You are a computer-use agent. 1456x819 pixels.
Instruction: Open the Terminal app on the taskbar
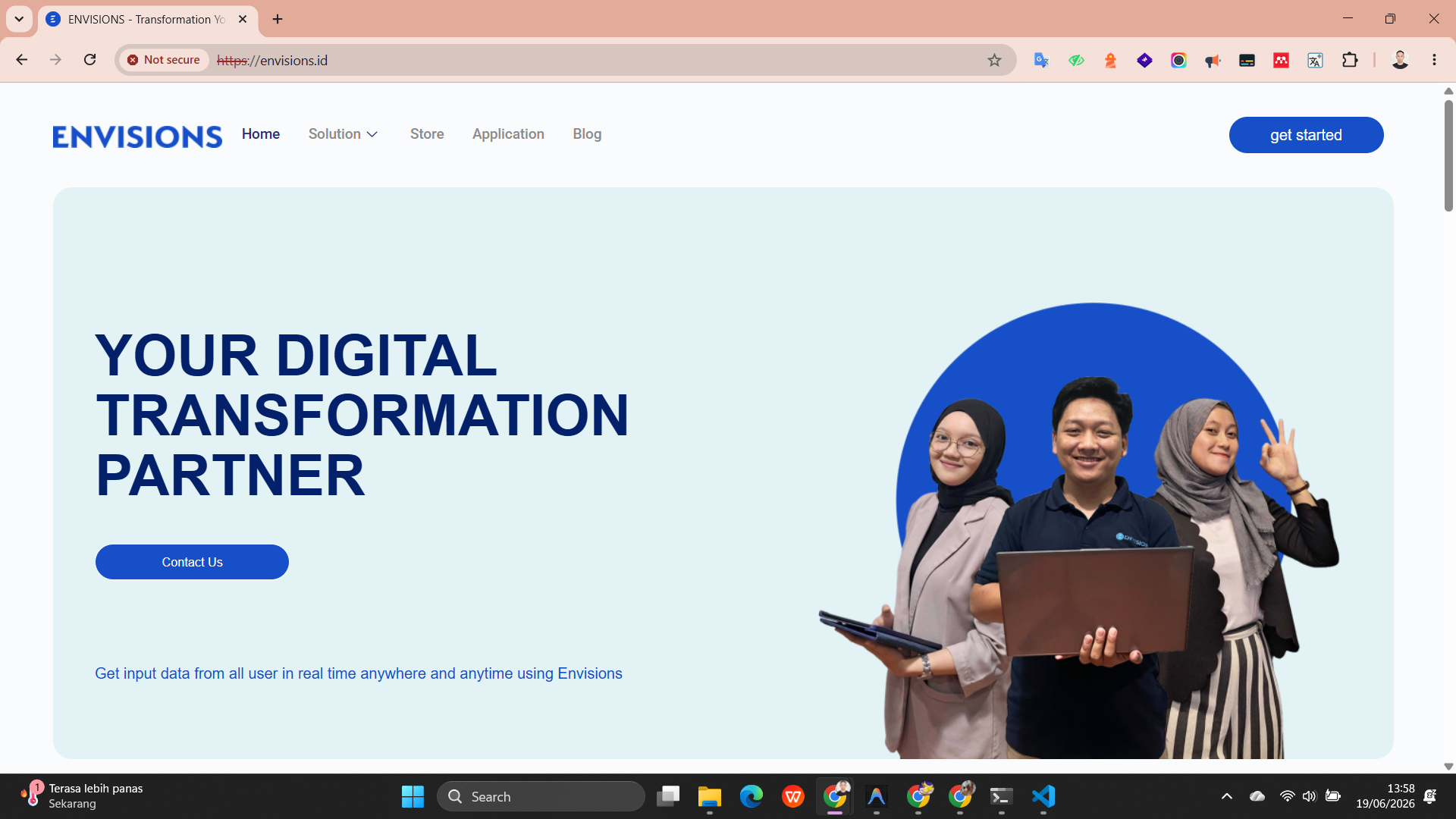point(1002,796)
